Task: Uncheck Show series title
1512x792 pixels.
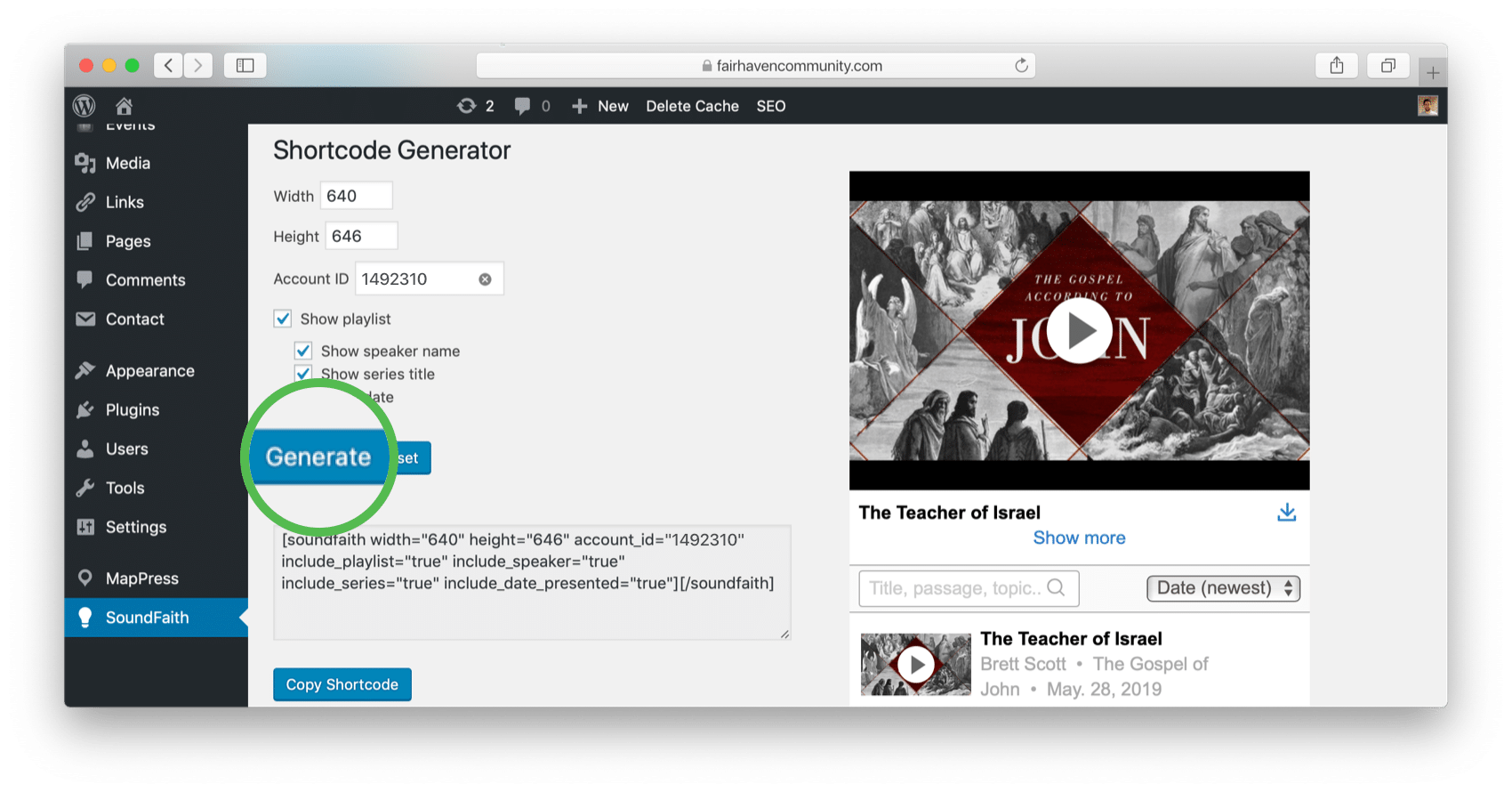Action: pos(303,374)
